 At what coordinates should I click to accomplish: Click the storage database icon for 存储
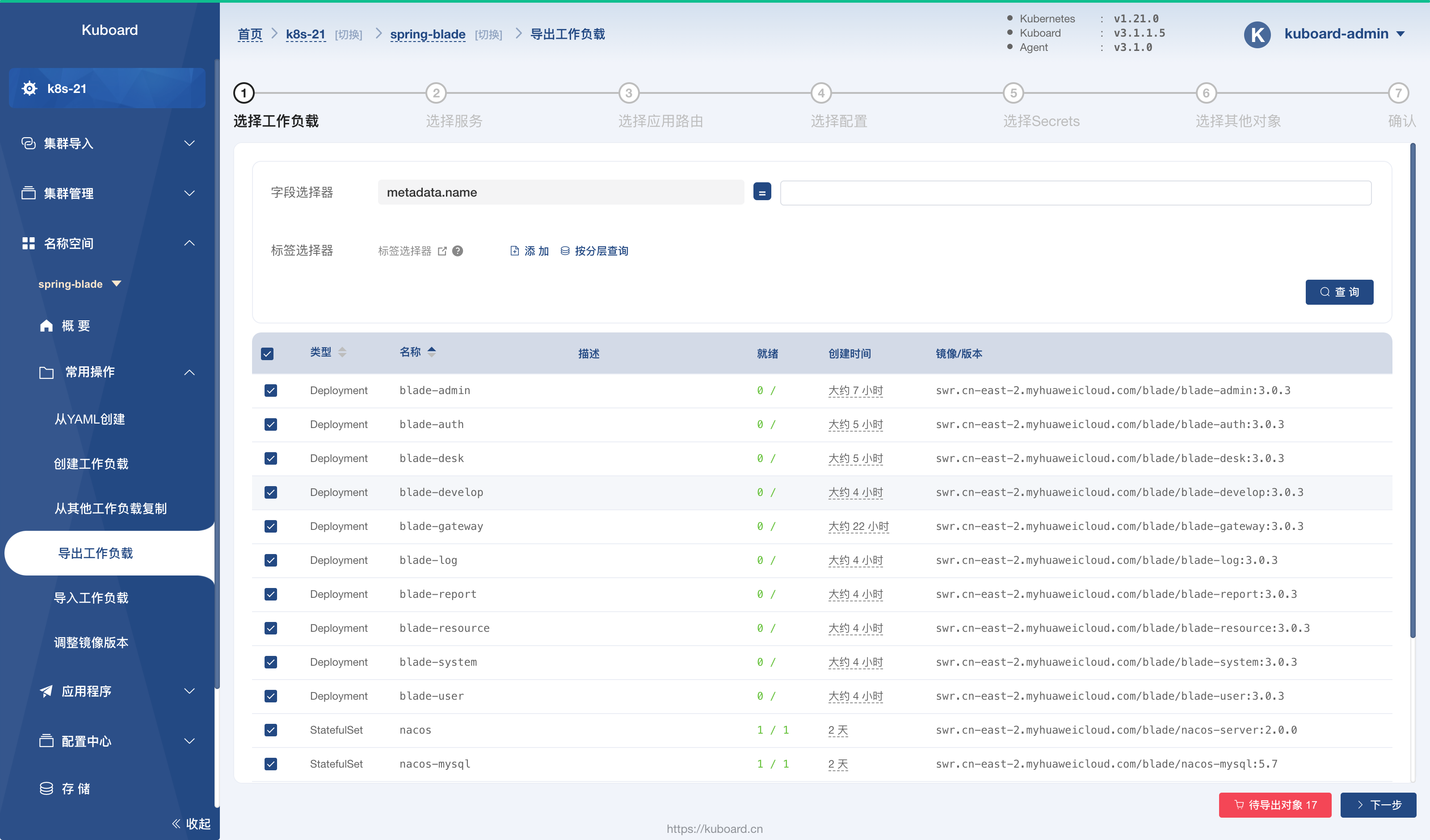[46, 788]
